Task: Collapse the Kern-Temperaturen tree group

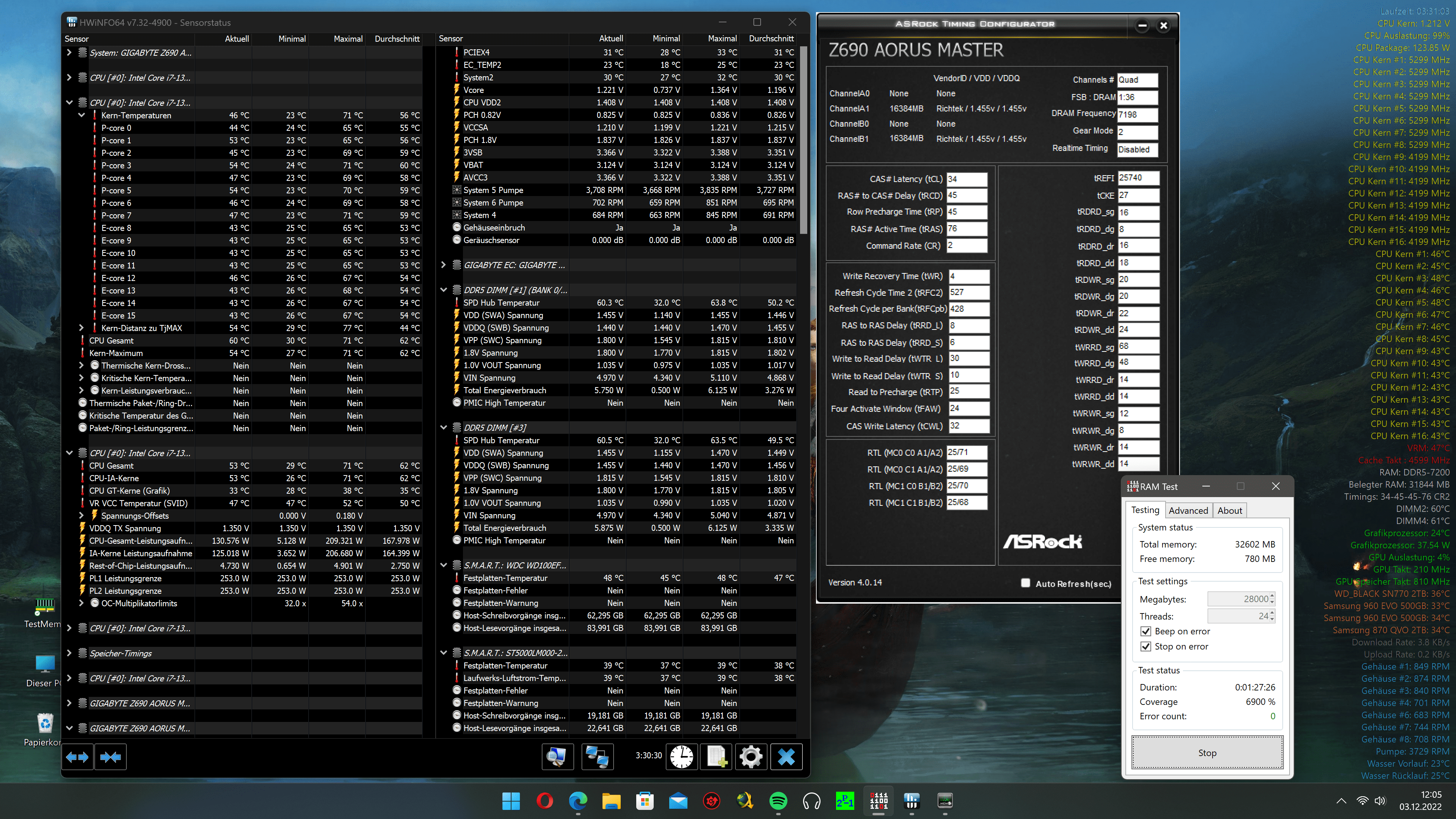Action: click(82, 115)
